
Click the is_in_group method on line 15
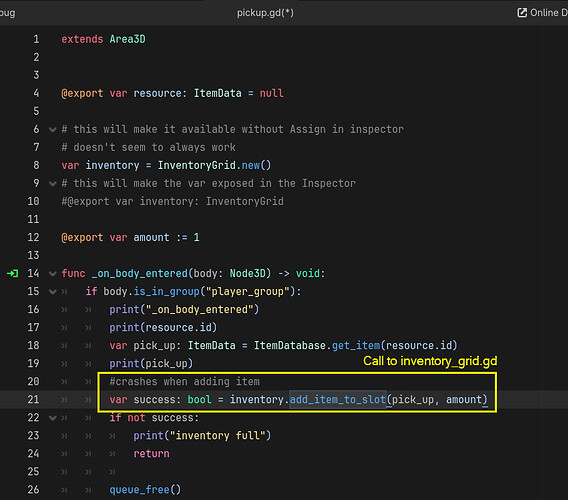coord(166,292)
